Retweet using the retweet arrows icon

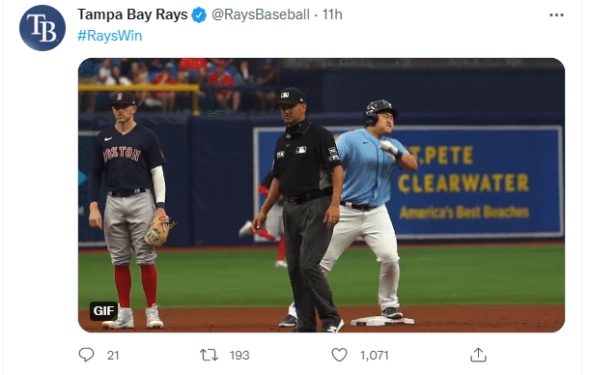(x=209, y=355)
